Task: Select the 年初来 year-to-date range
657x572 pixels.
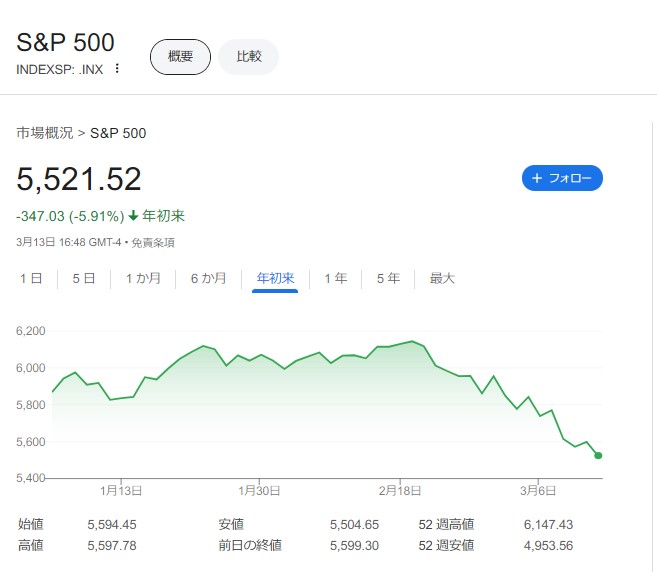Action: (x=276, y=278)
